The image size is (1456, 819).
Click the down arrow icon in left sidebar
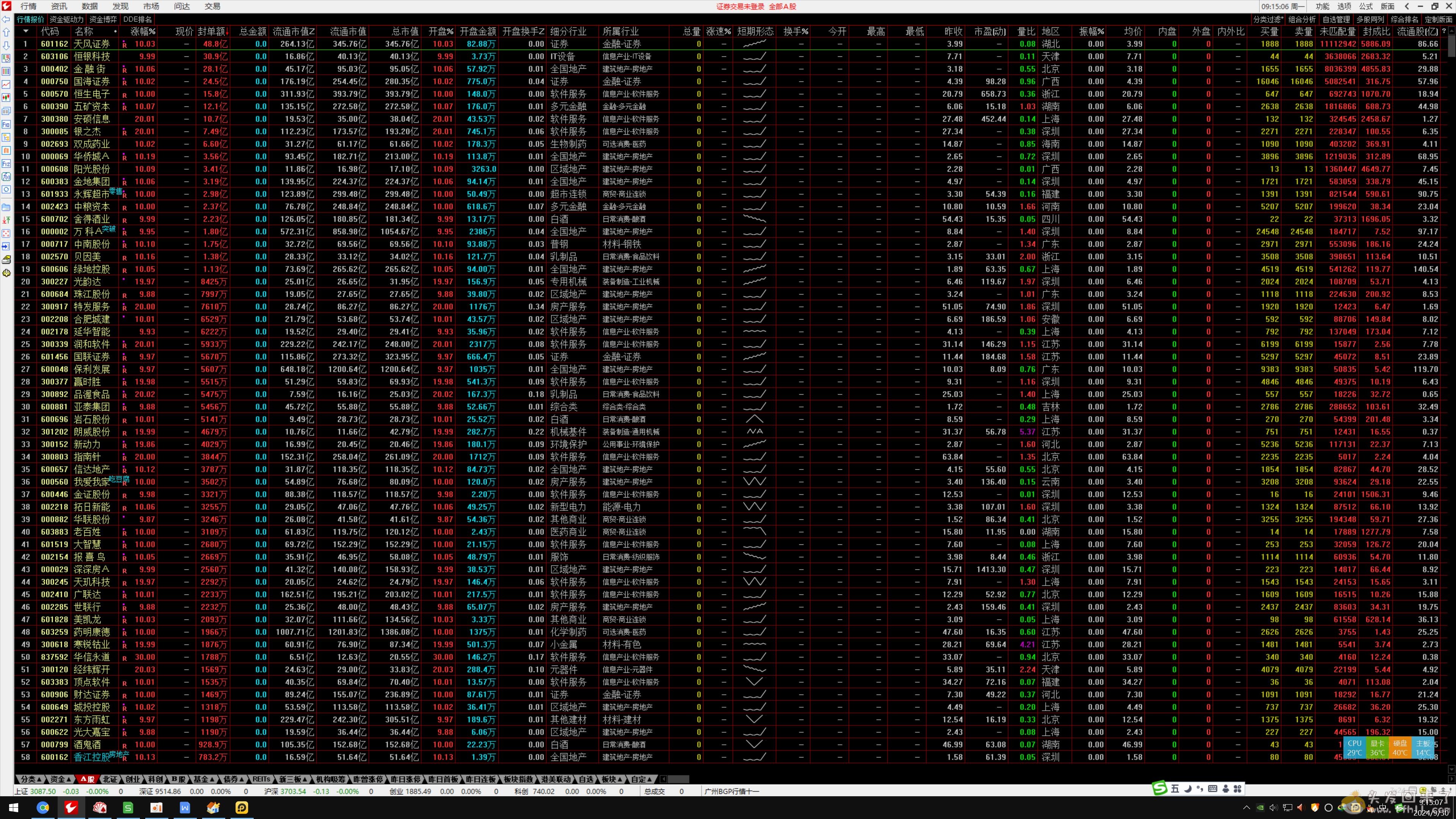tap(6, 45)
